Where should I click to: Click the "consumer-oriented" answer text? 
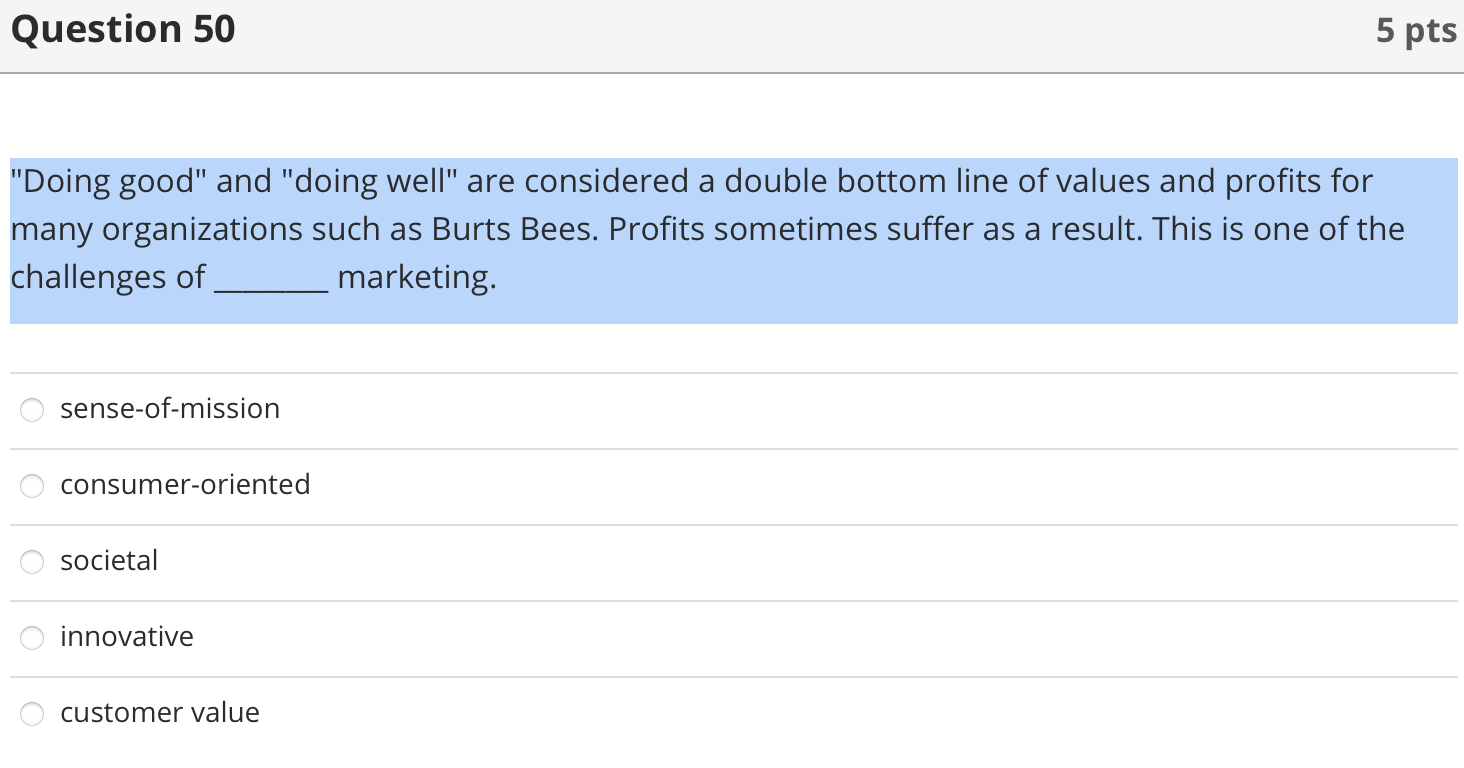click(x=185, y=485)
